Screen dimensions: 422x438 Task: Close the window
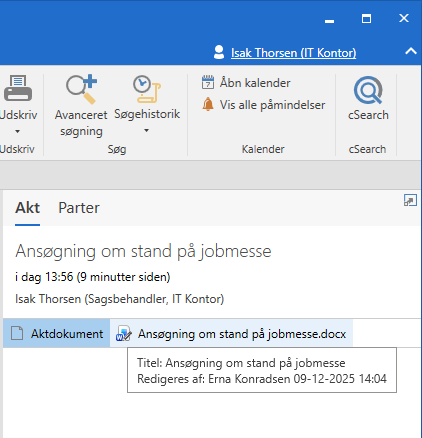[404, 18]
